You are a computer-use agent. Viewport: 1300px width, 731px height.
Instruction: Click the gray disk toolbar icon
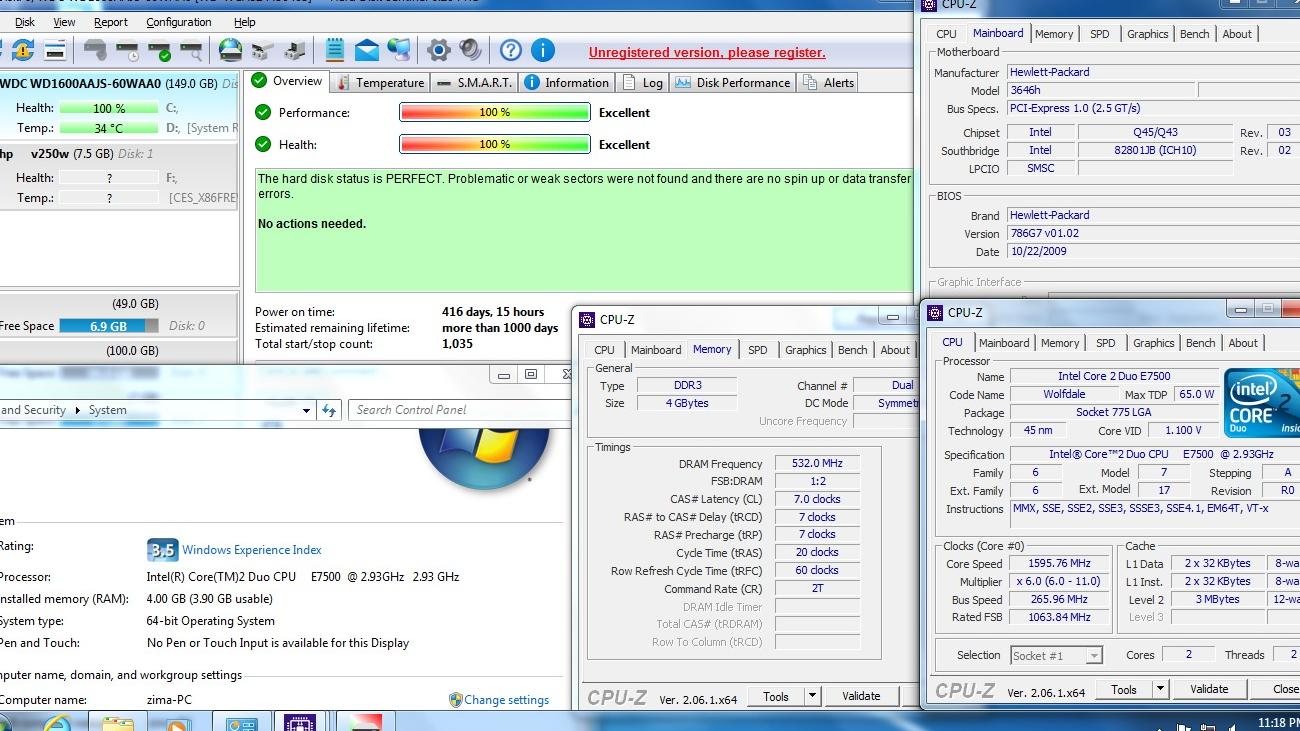pyautogui.click(x=95, y=50)
